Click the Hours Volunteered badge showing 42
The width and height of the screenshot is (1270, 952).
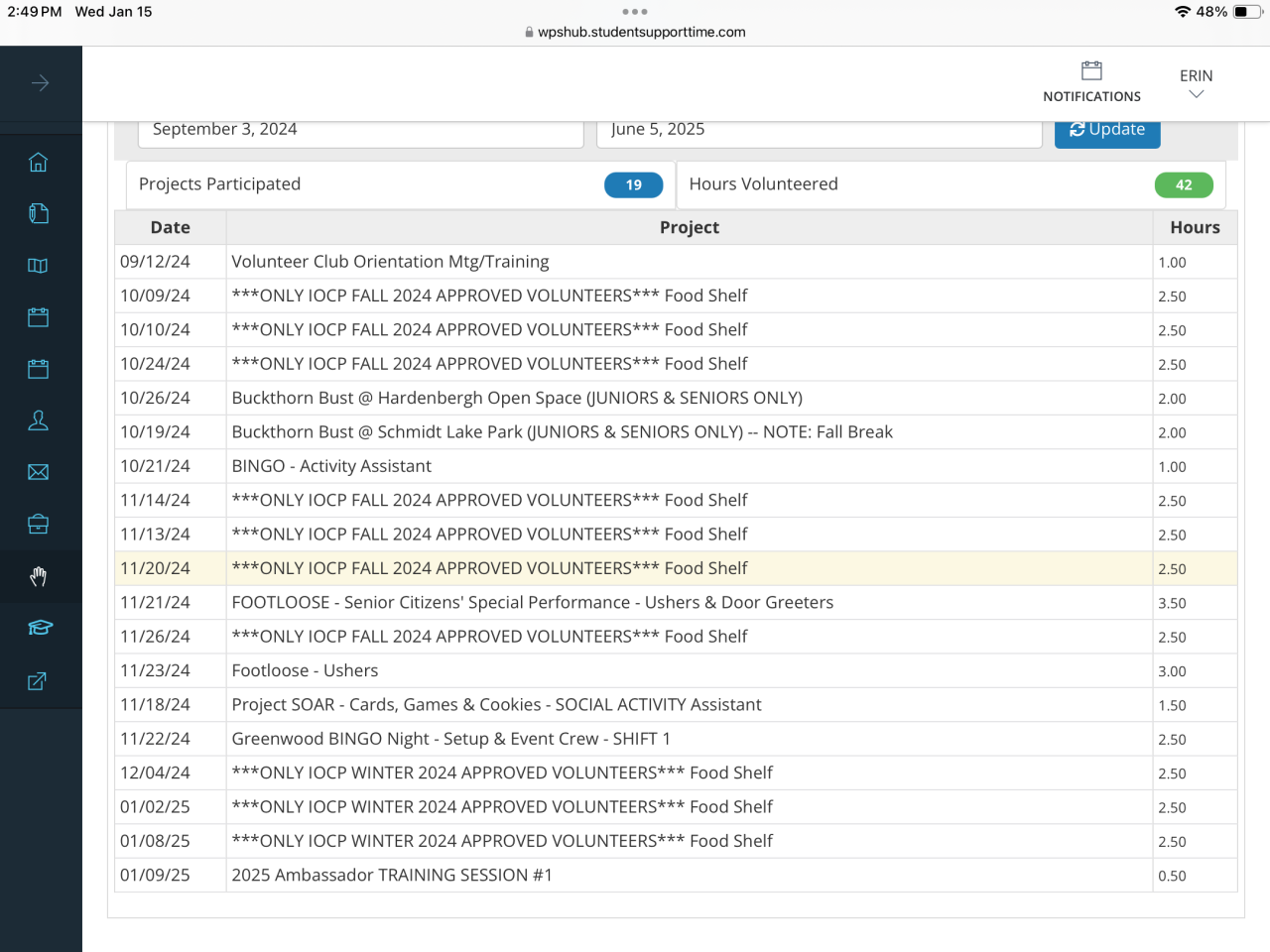pos(1183,184)
